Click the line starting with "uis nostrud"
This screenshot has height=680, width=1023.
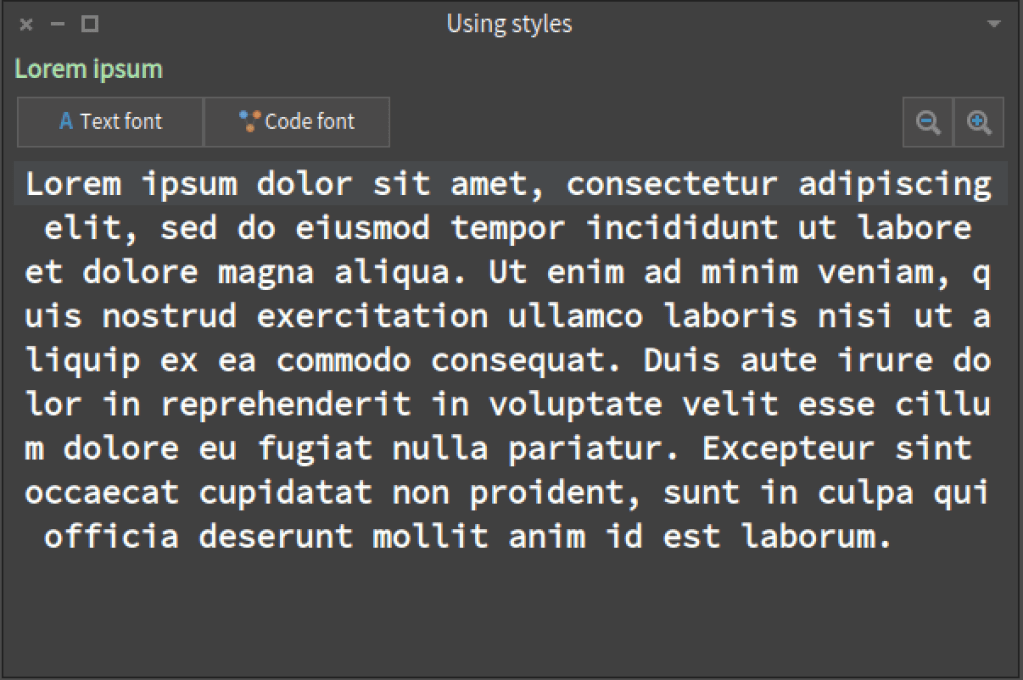coord(508,316)
